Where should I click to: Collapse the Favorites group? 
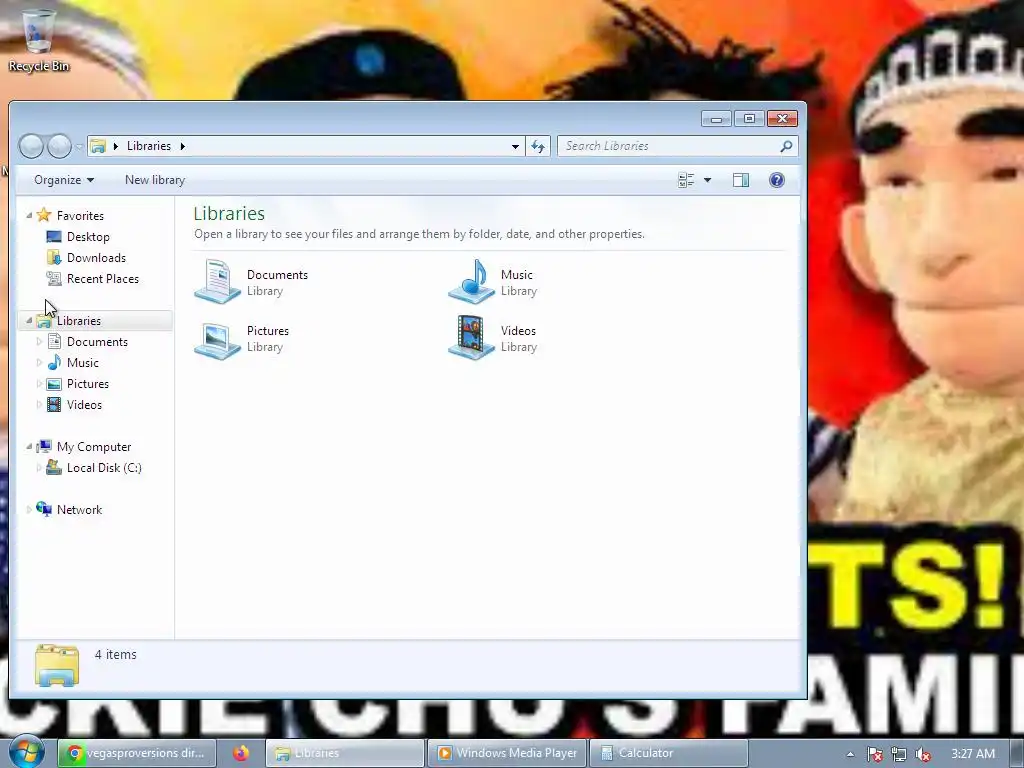pos(29,216)
